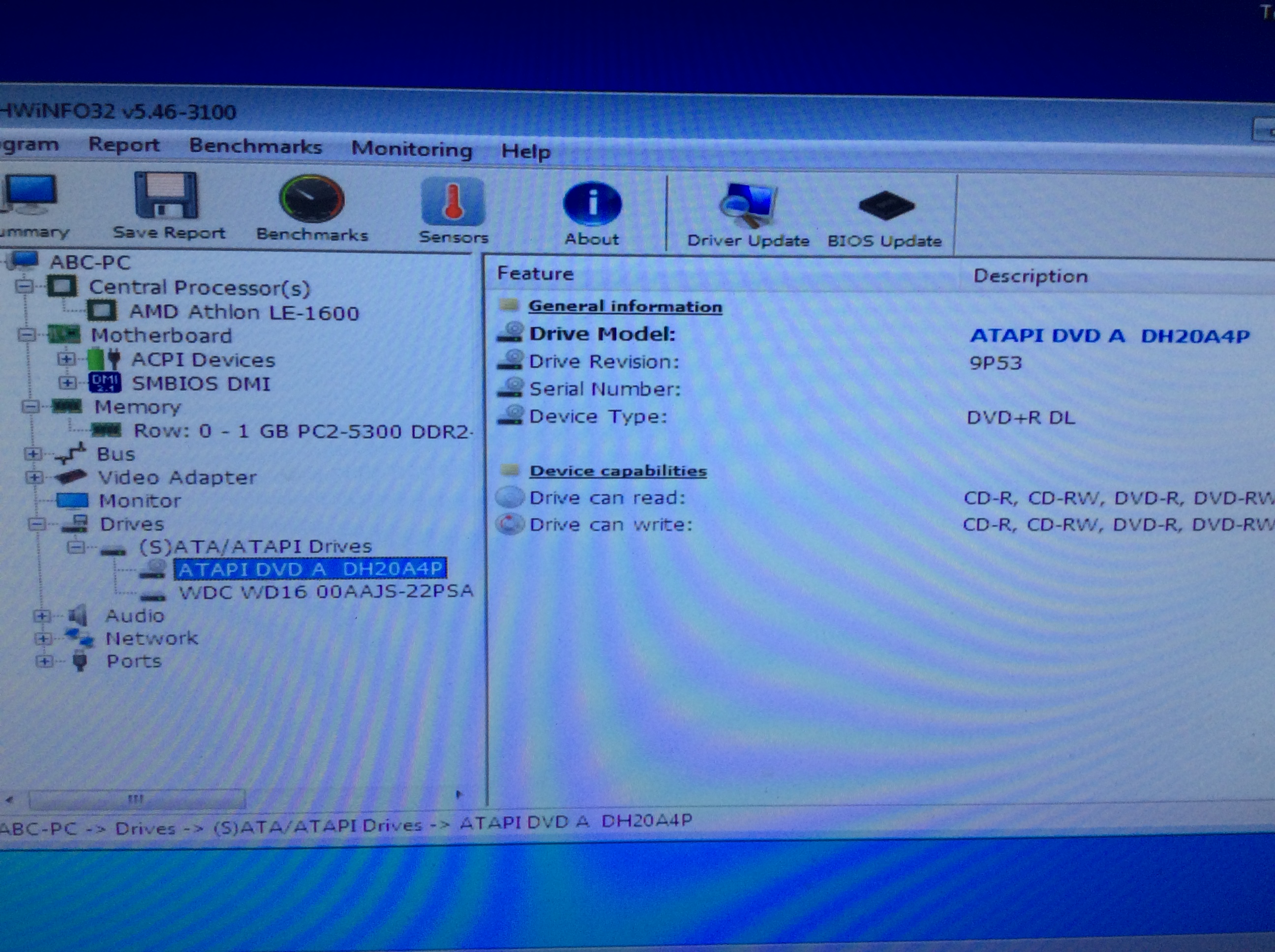Screen dimensions: 1275x952
Task: Select the Monitor tree item
Action: [x=140, y=500]
